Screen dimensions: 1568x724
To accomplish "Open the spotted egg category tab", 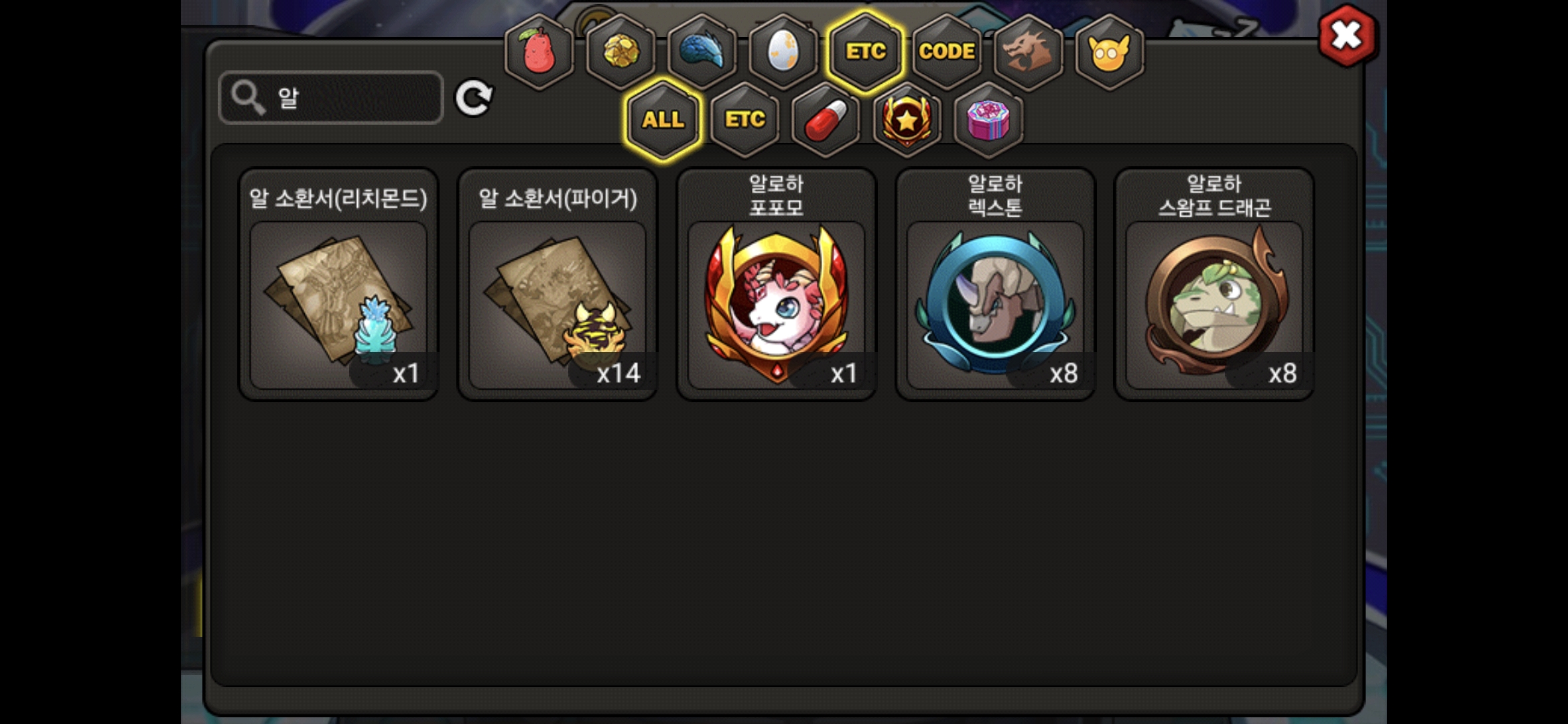I will [x=783, y=52].
